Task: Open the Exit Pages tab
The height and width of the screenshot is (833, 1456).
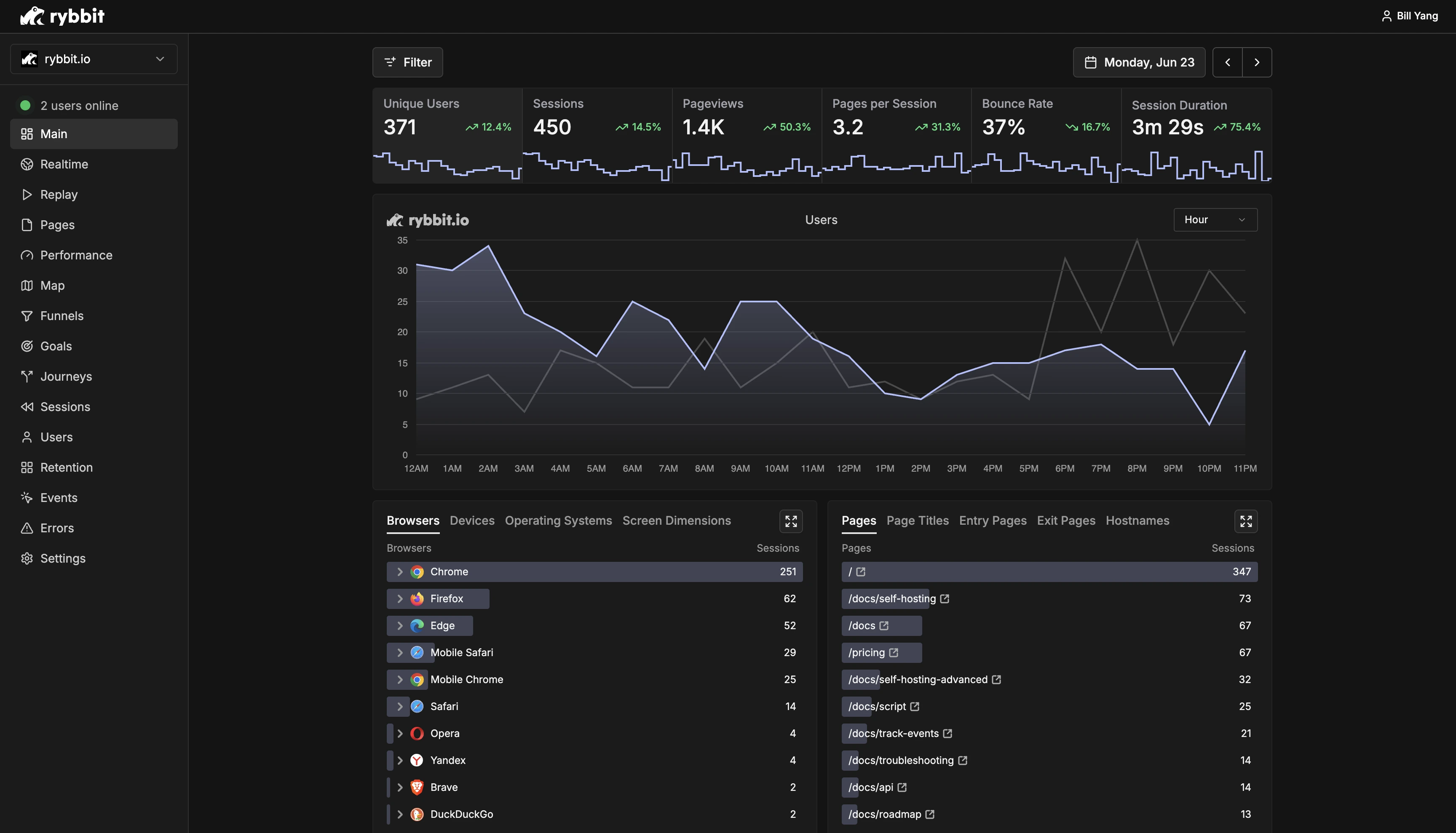Action: point(1066,521)
